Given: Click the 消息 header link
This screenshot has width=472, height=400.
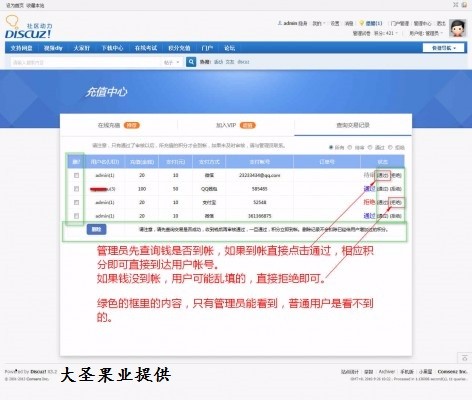Looking at the screenshot, I should pos(349,23).
